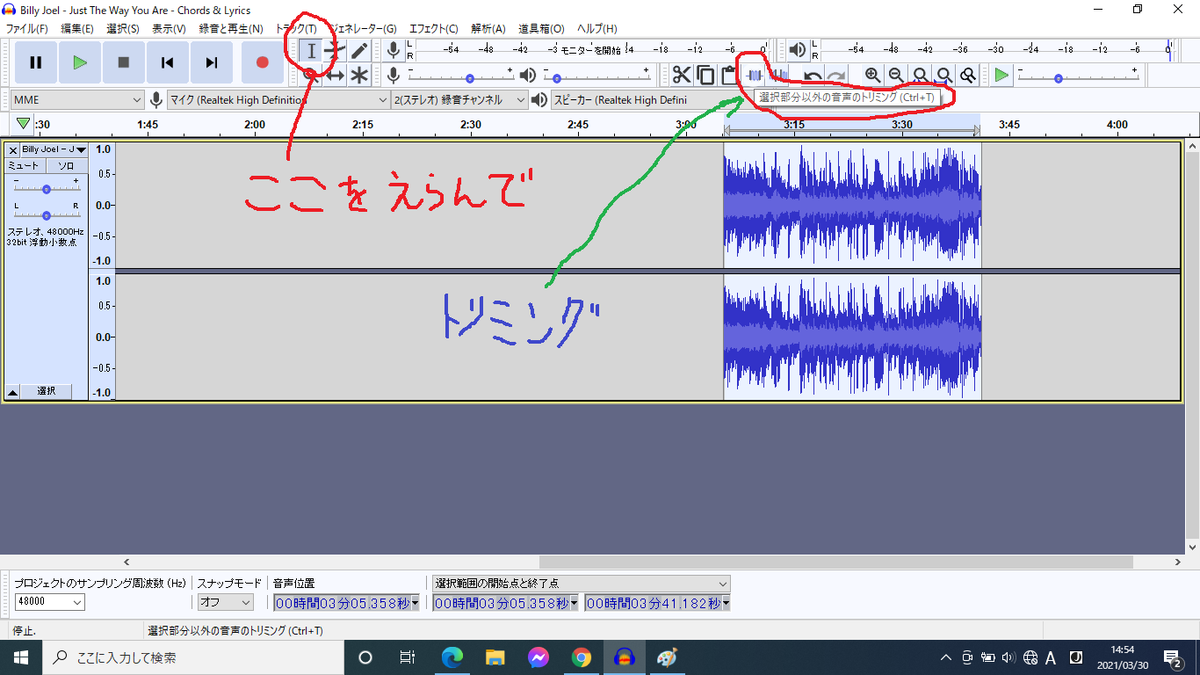Start recording with the red Record button
This screenshot has height=675, width=1200.
(x=262, y=62)
